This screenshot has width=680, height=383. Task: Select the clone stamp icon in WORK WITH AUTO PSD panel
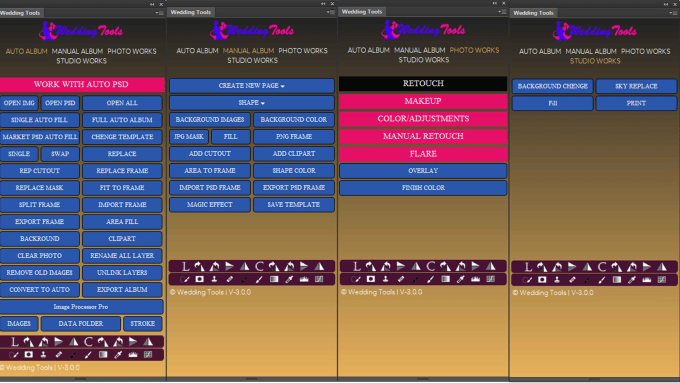43,355
